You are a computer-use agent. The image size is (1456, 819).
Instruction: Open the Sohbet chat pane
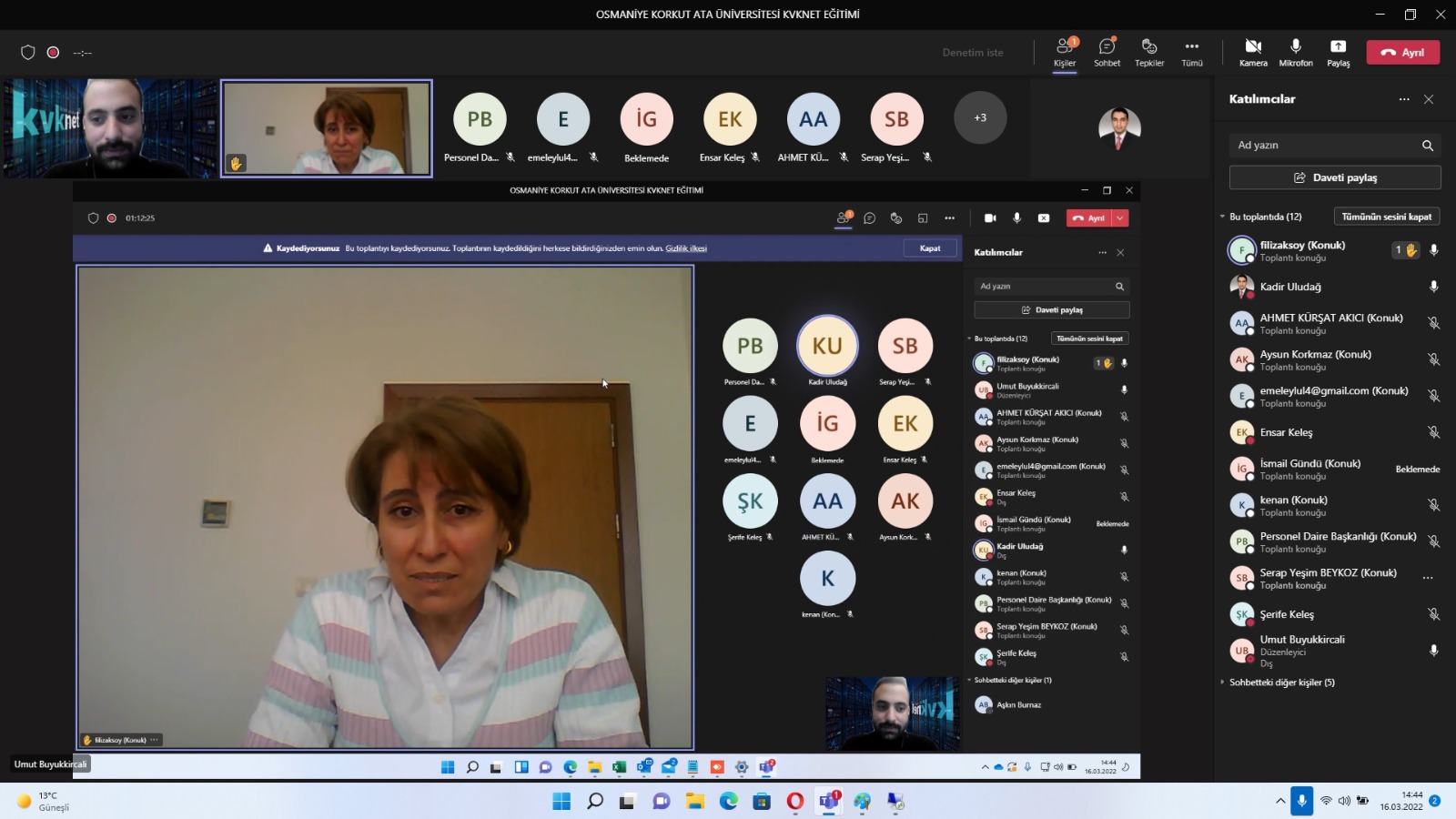tap(1107, 53)
